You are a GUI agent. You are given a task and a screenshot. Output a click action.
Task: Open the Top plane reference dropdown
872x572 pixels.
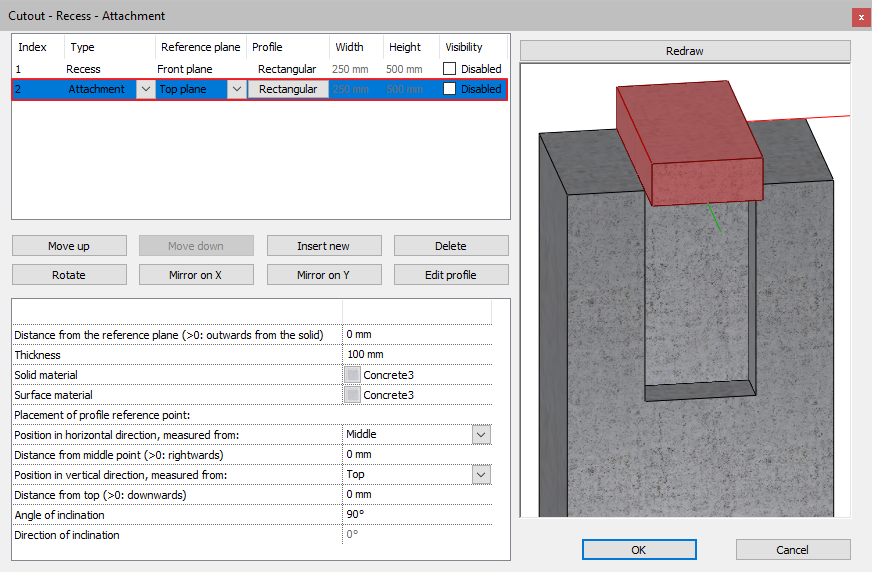click(236, 89)
